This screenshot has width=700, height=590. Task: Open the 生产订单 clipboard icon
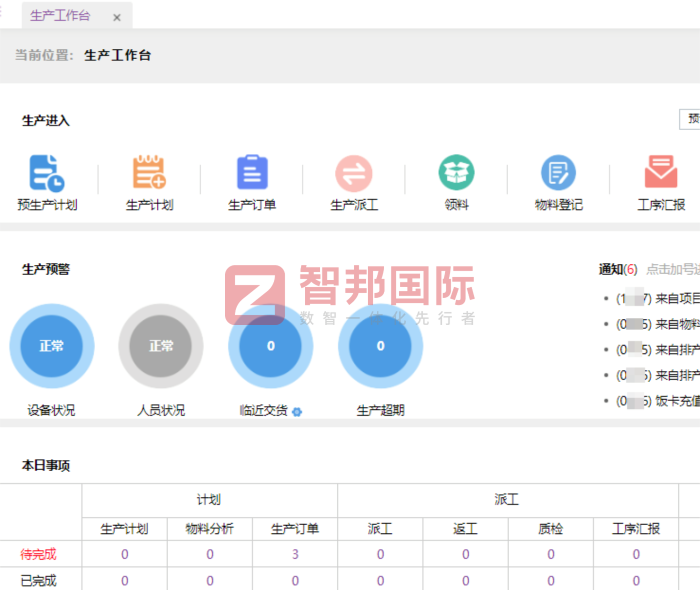pos(252,172)
